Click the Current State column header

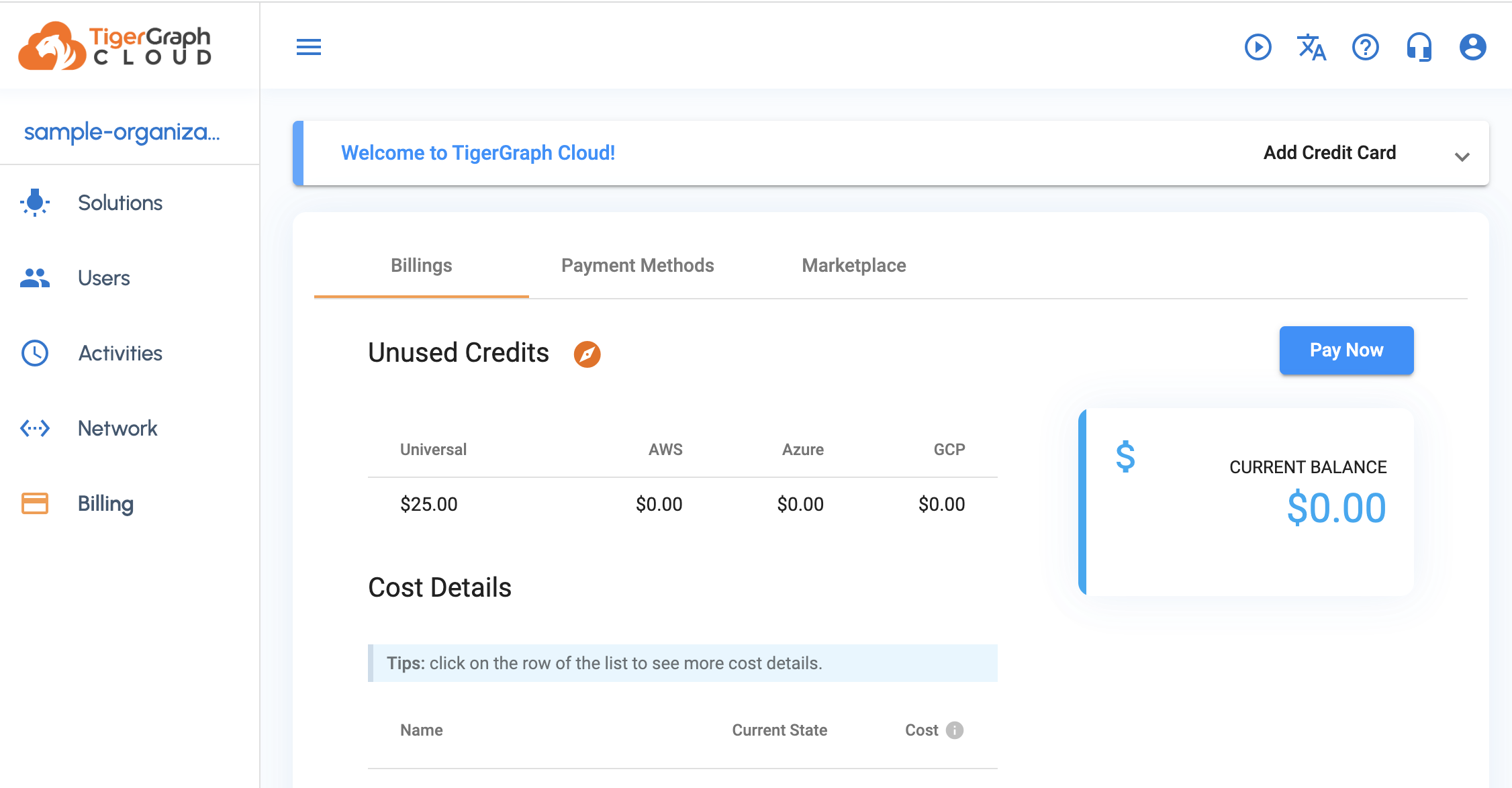[779, 730]
